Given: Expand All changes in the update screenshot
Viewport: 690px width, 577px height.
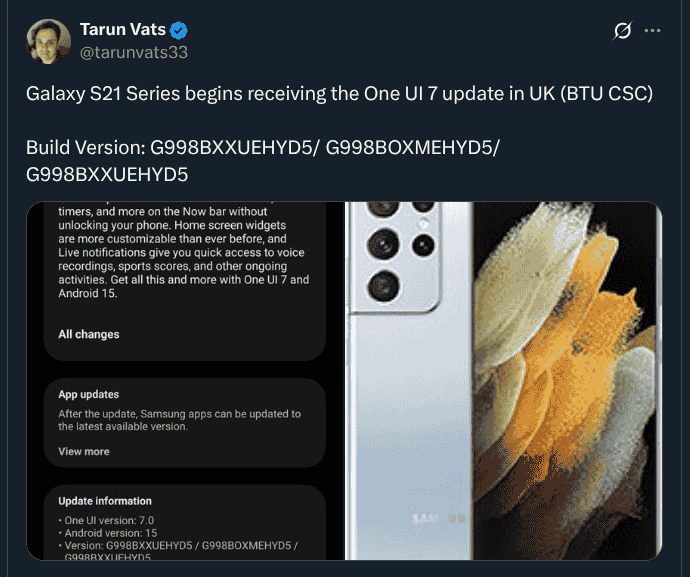Looking at the screenshot, I should [89, 334].
